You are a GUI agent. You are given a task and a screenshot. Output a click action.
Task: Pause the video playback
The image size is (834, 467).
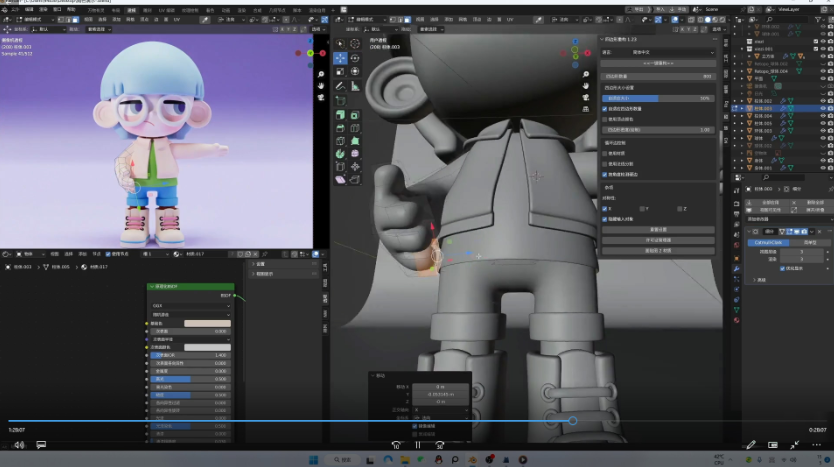tap(418, 445)
